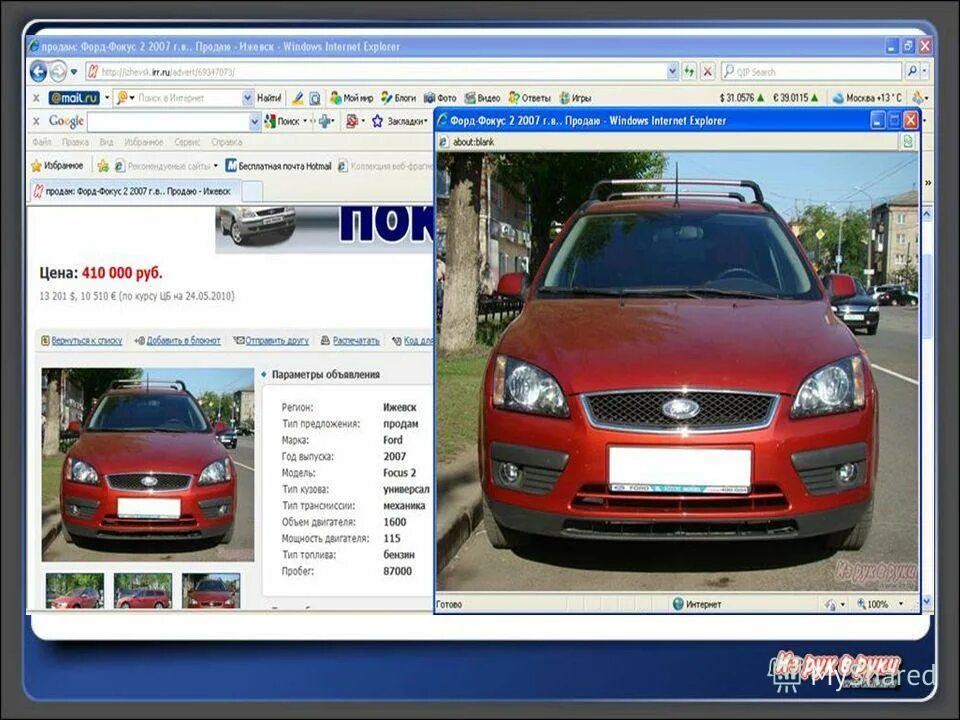This screenshot has width=960, height=720.
Task: Expand the Google search field dropdown
Action: pyautogui.click(x=255, y=122)
